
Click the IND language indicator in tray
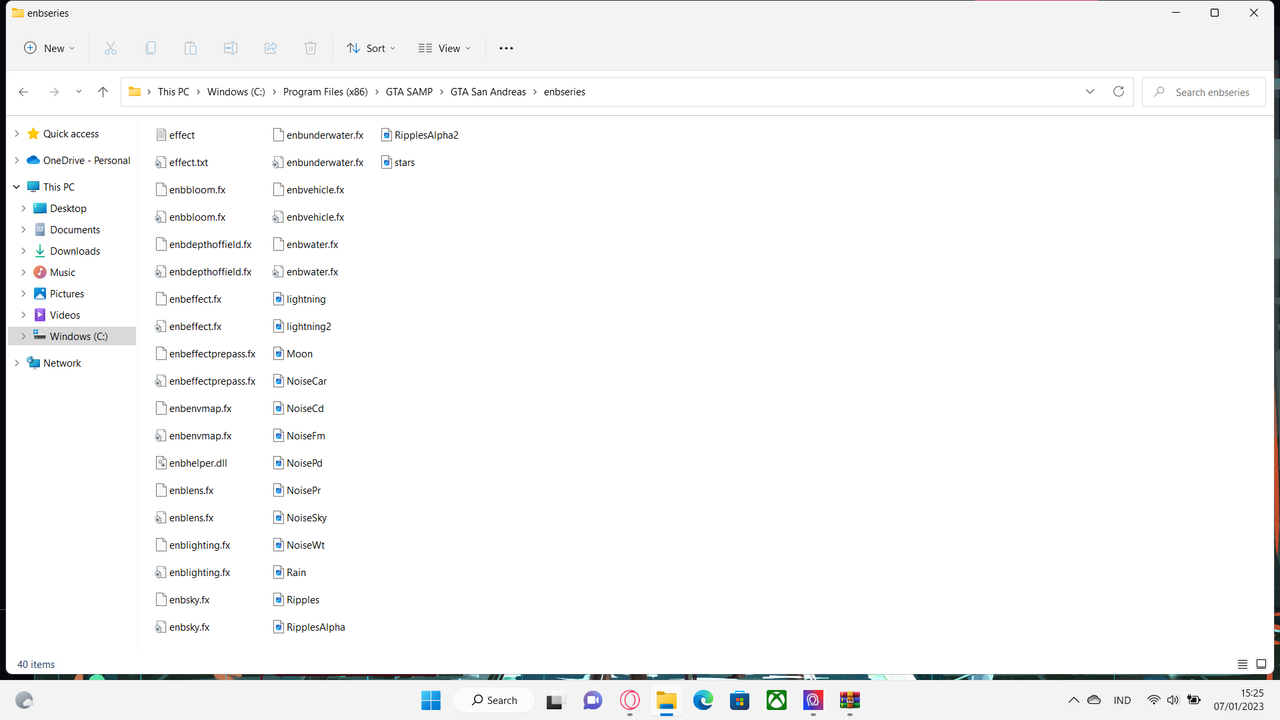1122,700
